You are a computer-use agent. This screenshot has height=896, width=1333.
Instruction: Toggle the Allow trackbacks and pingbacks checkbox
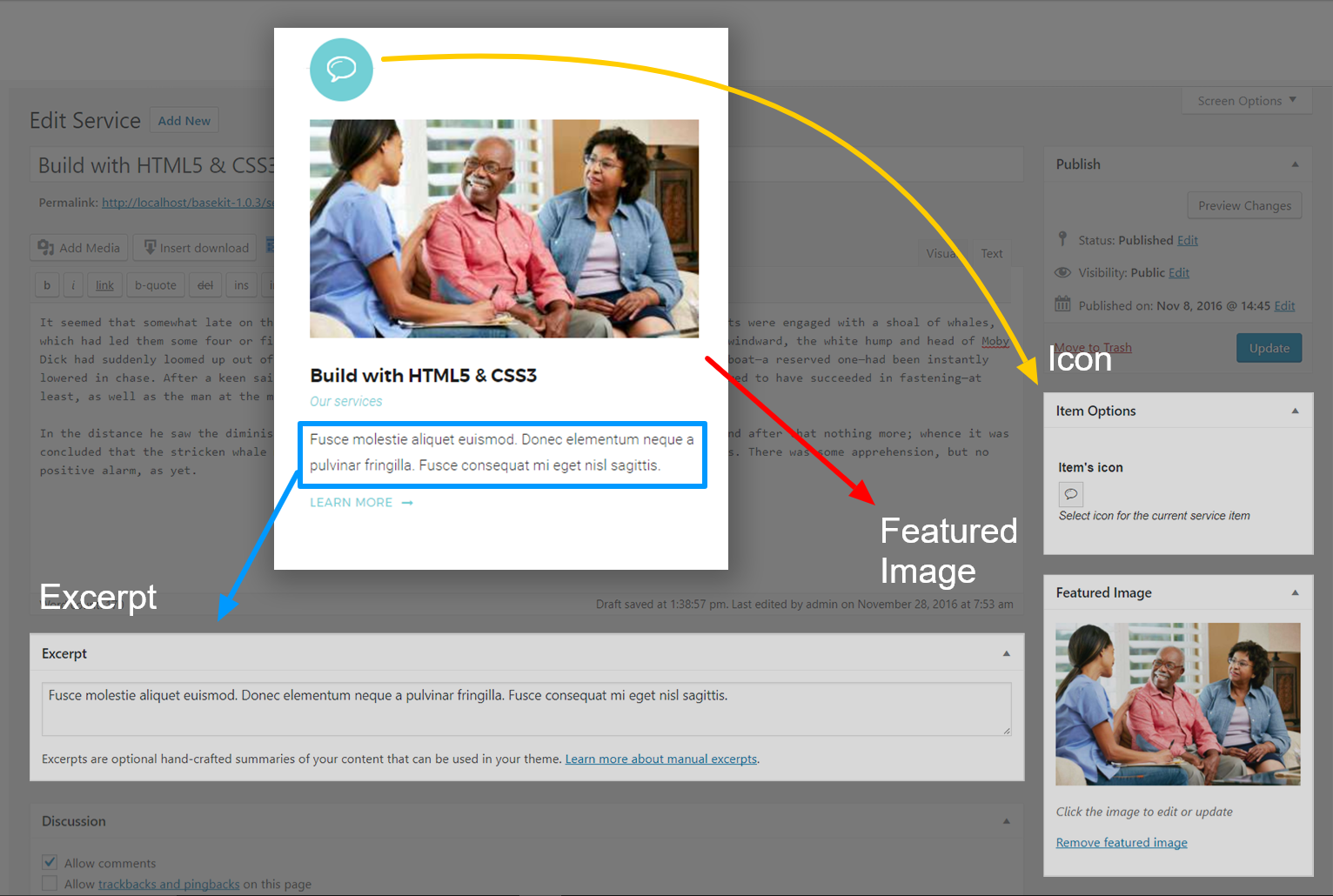[x=50, y=884]
